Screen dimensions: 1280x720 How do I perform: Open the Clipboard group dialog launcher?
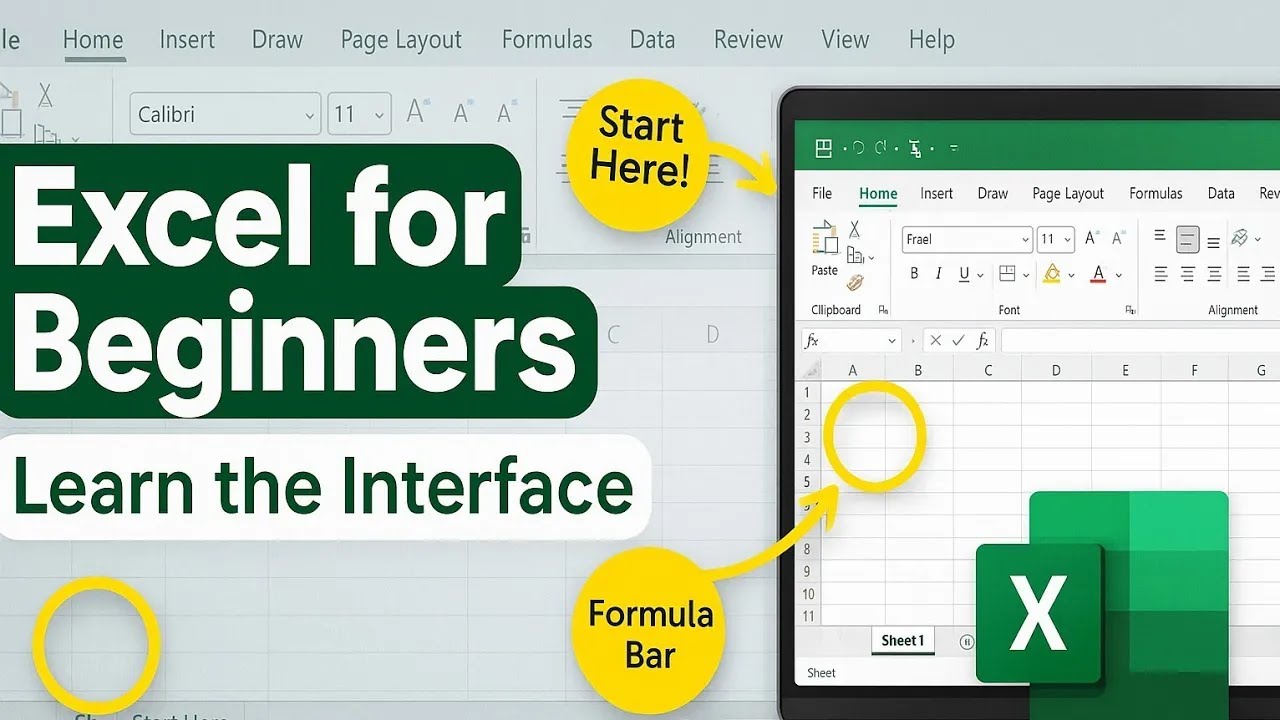tap(883, 310)
